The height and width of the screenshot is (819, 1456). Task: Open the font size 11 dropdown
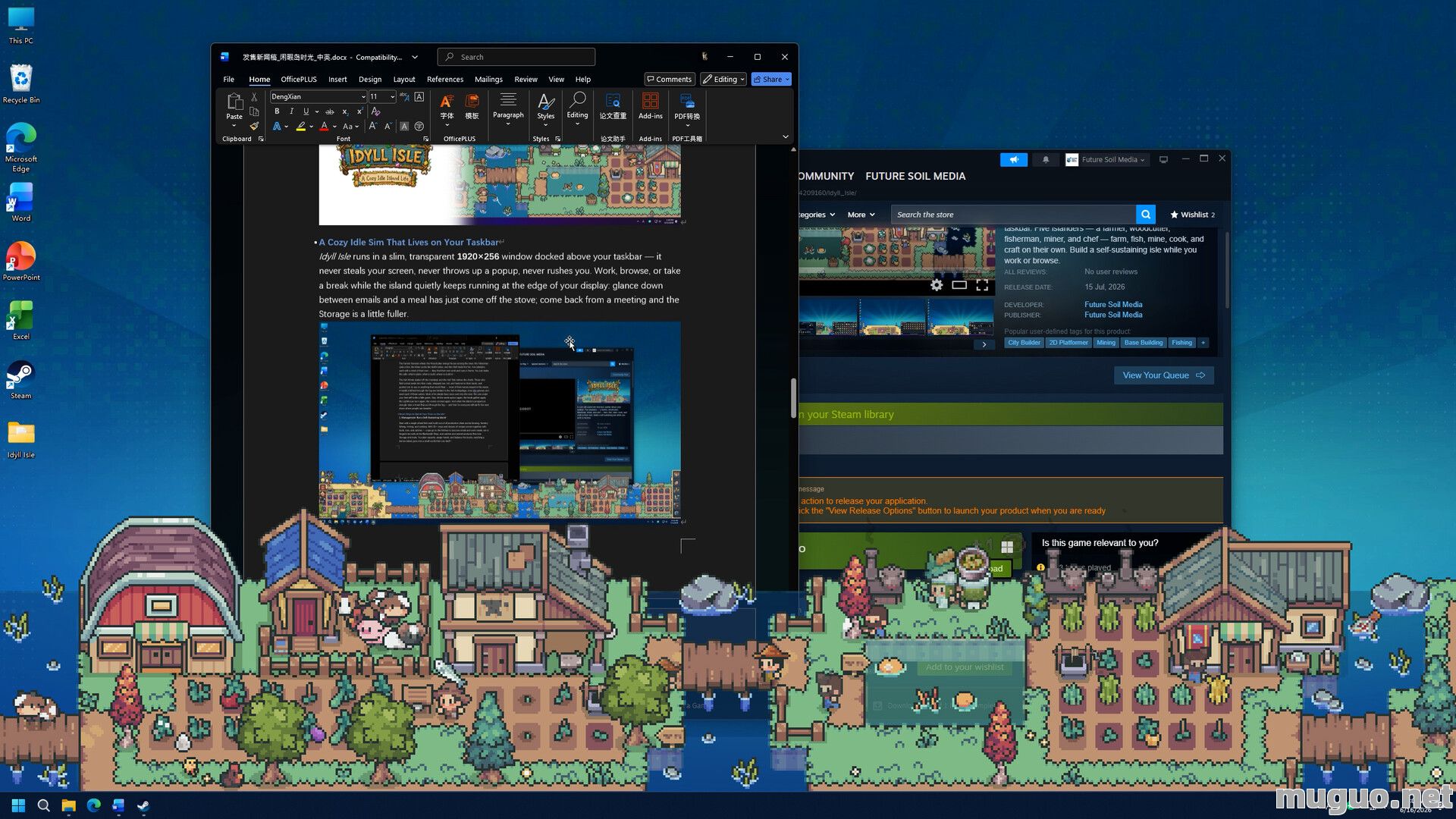[392, 97]
